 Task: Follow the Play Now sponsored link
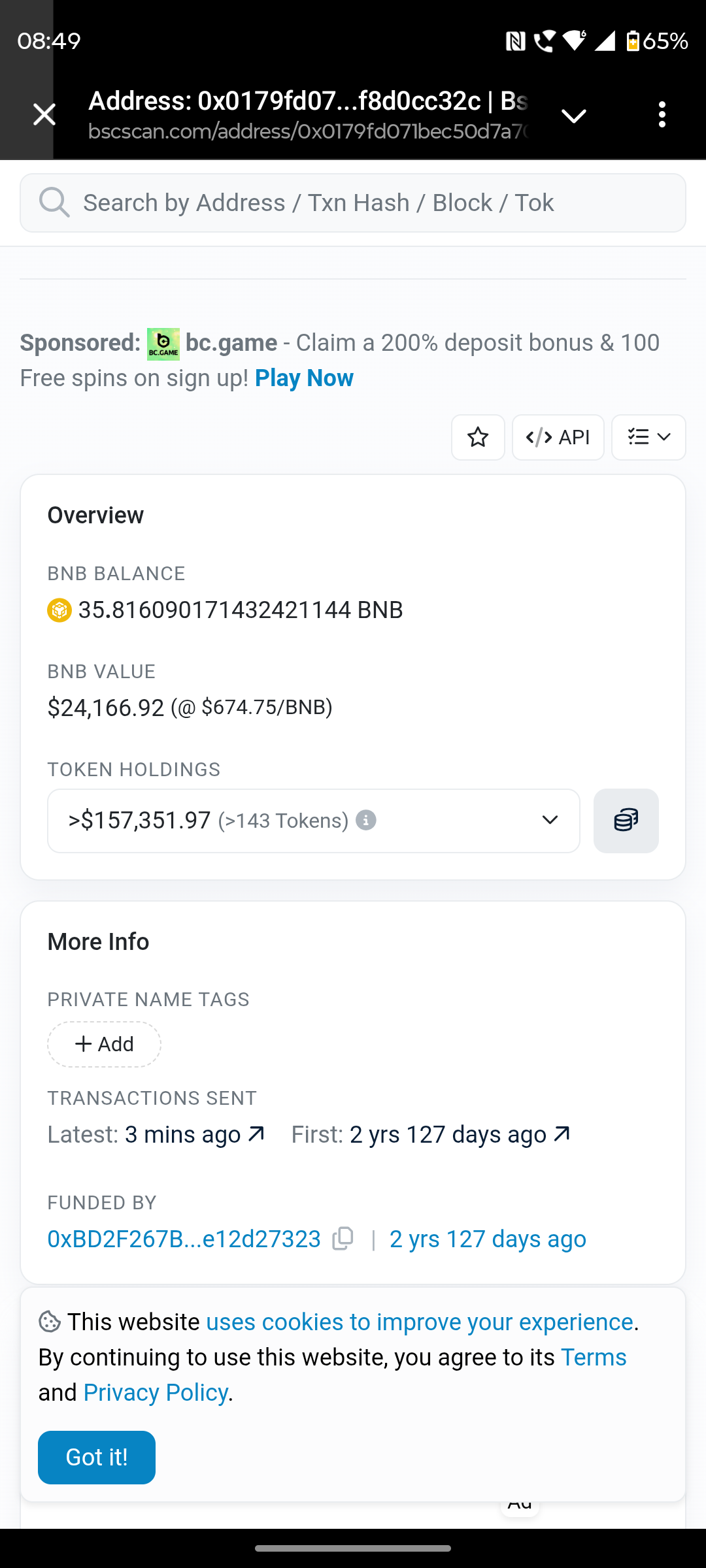point(304,378)
